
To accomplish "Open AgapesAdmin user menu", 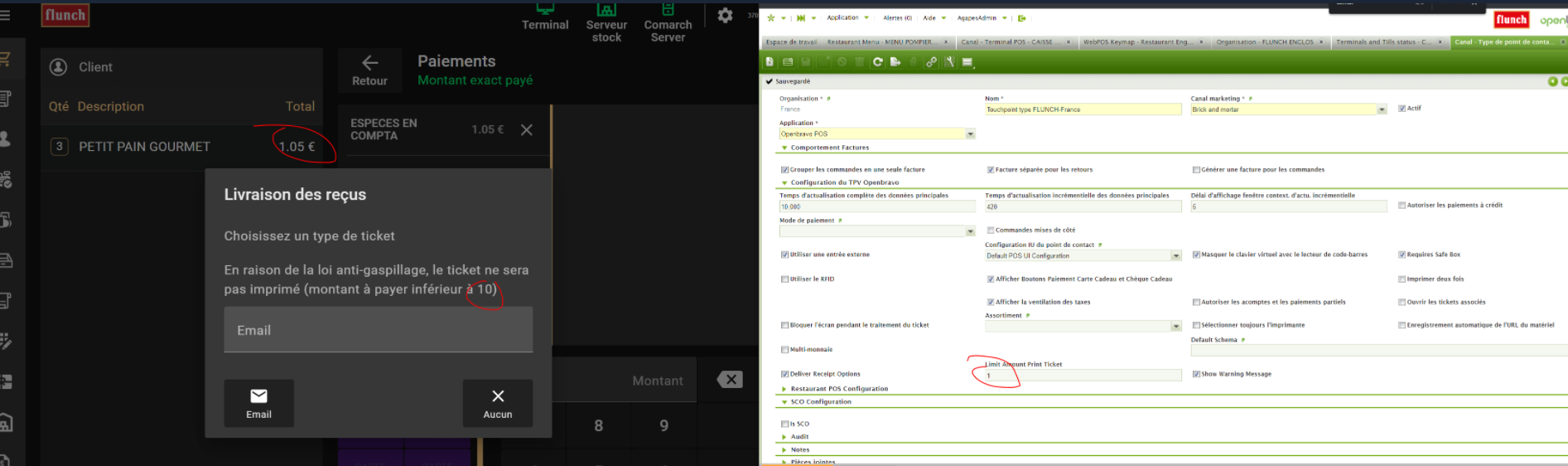I will tap(982, 17).
